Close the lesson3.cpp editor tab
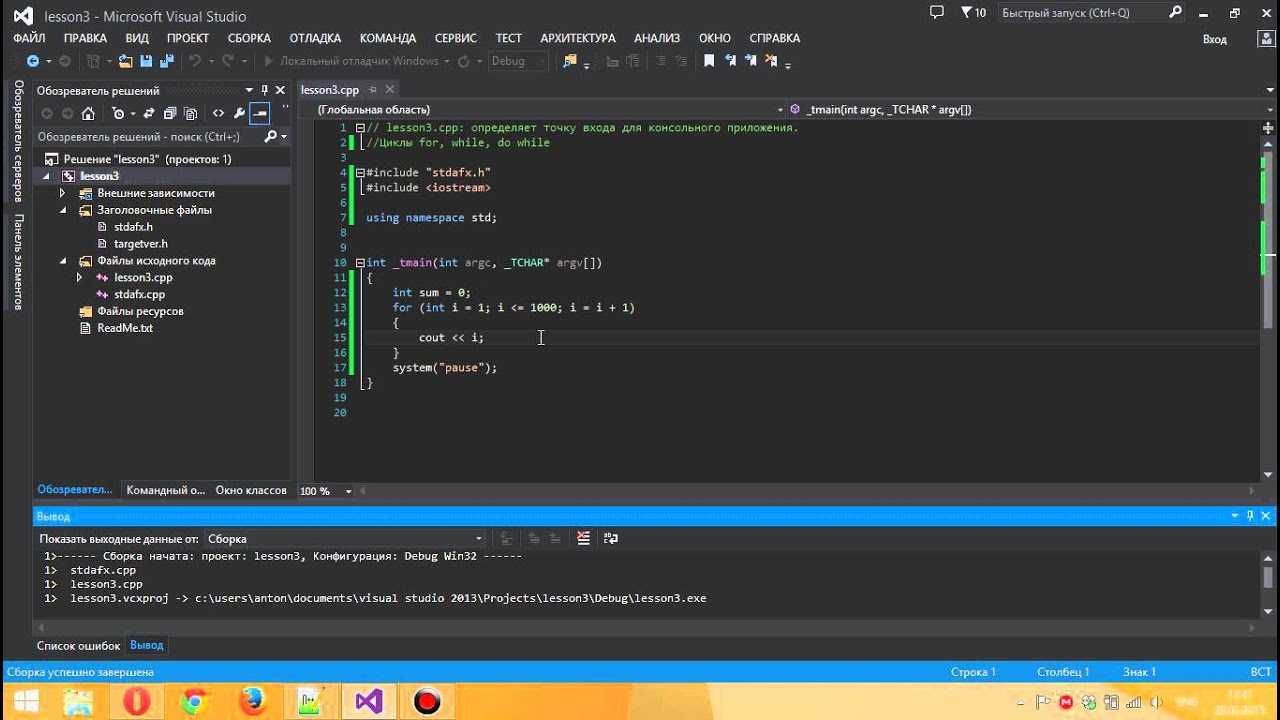Image resolution: width=1280 pixels, height=720 pixels. pos(390,90)
